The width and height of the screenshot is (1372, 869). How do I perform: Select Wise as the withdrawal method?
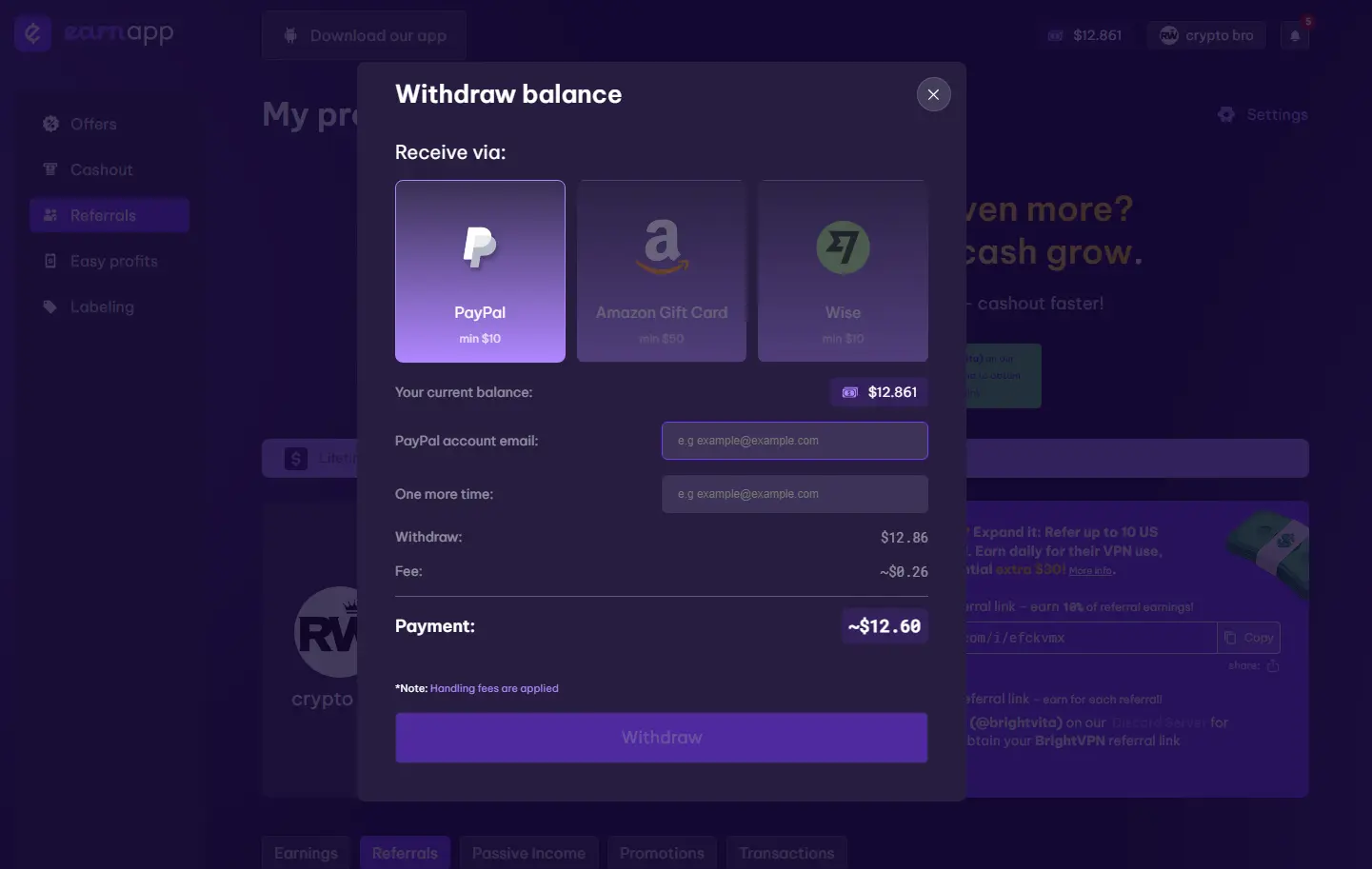click(843, 271)
